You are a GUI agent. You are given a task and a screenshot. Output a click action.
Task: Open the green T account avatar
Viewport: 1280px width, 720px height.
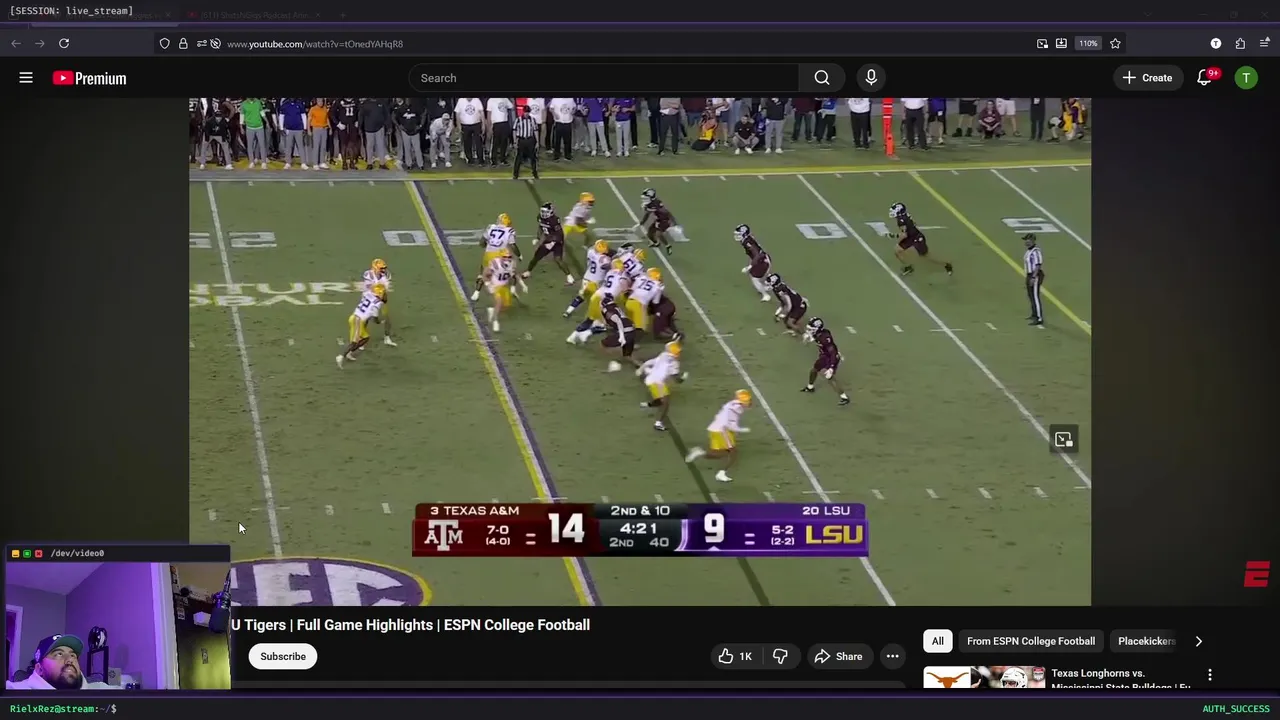pos(1246,78)
